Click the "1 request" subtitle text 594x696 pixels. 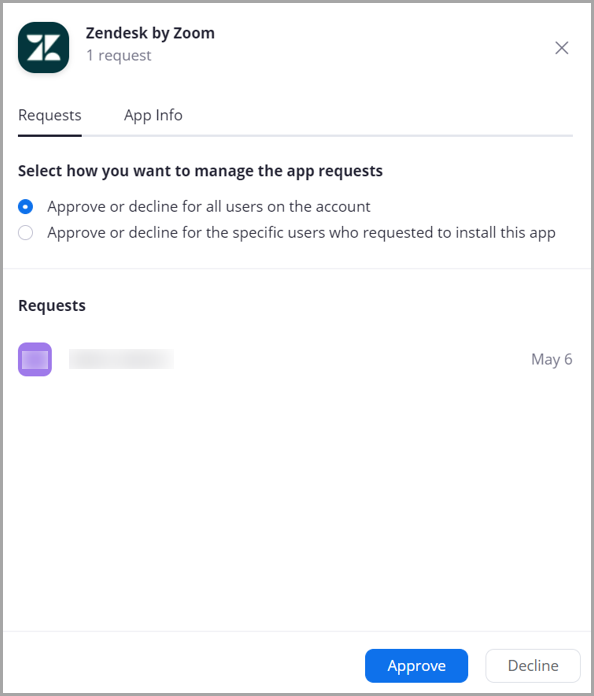coord(119,55)
